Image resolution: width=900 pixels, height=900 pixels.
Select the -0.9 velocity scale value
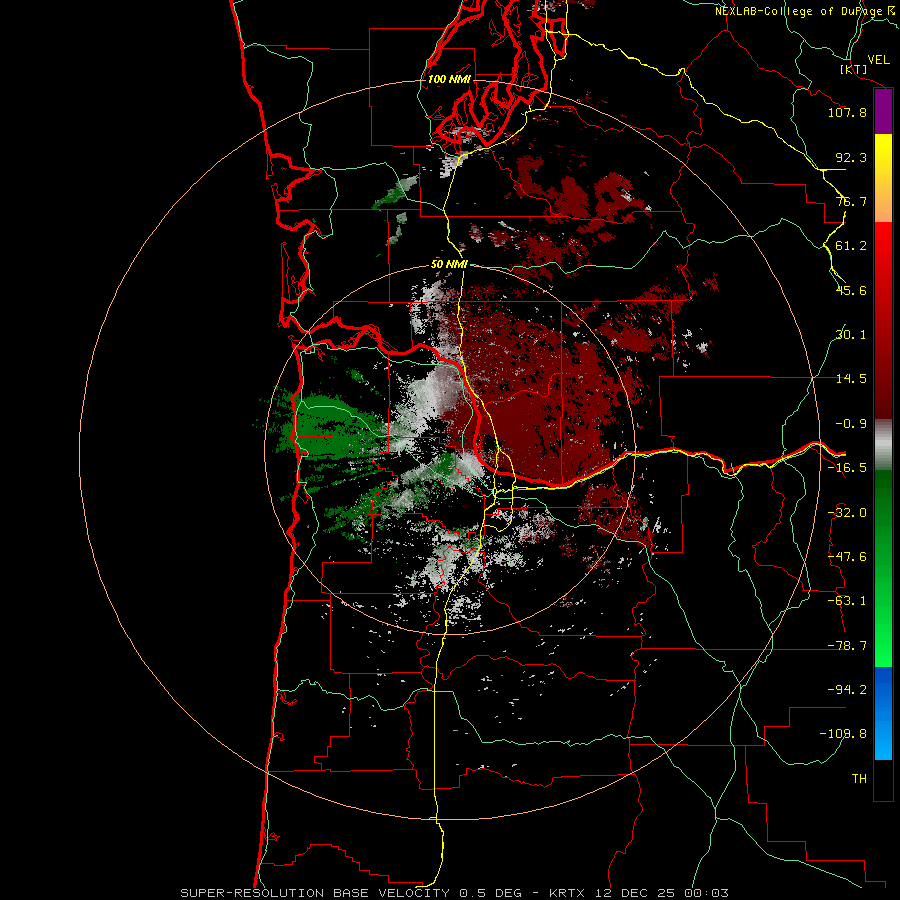(x=851, y=424)
